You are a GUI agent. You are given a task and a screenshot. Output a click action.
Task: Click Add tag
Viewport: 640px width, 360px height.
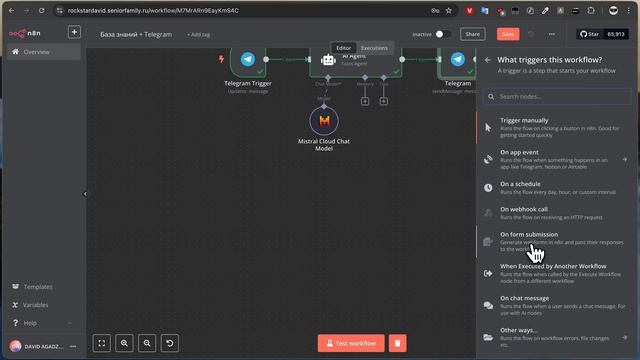point(198,35)
